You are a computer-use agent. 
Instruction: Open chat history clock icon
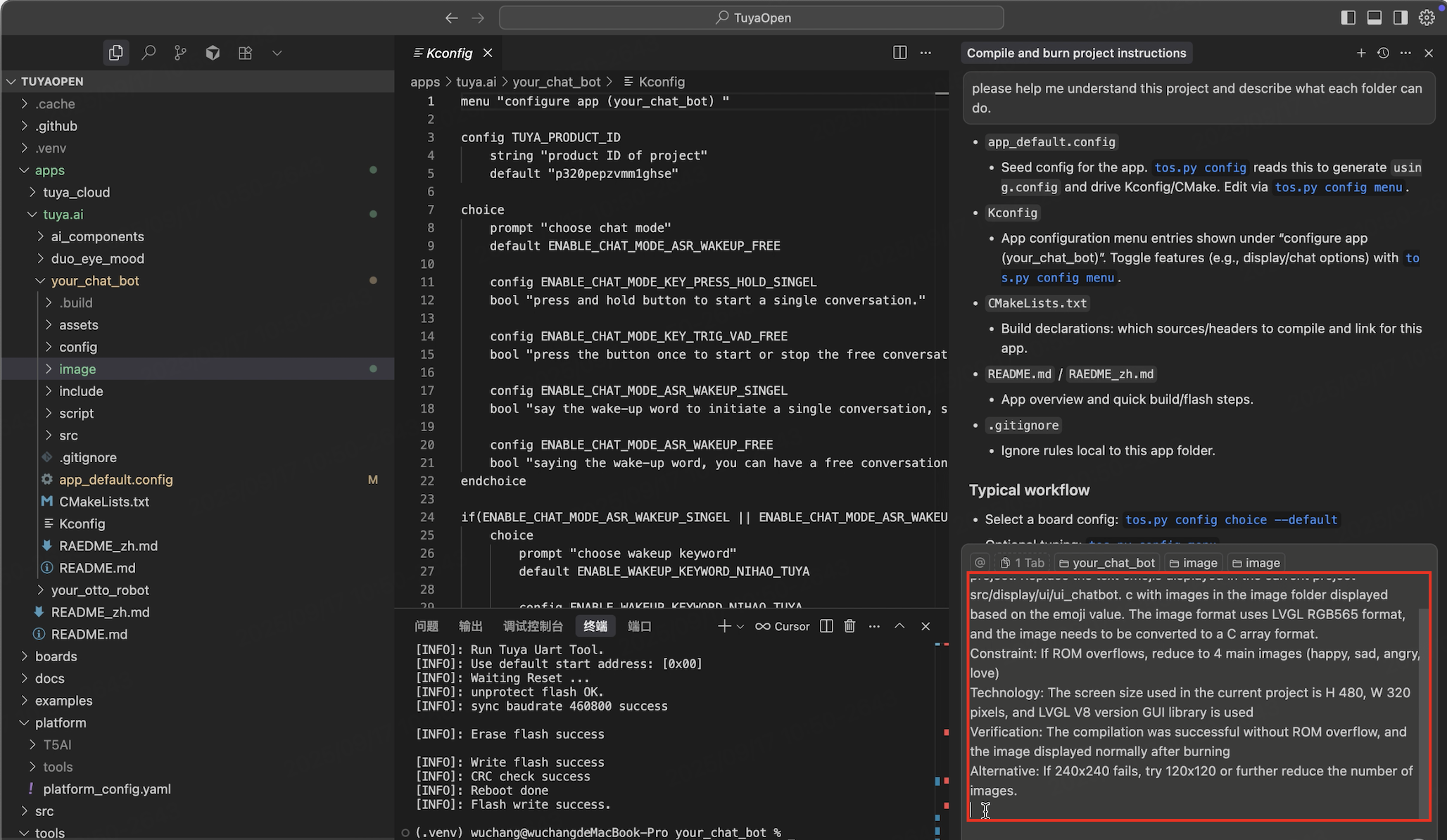click(x=1383, y=53)
